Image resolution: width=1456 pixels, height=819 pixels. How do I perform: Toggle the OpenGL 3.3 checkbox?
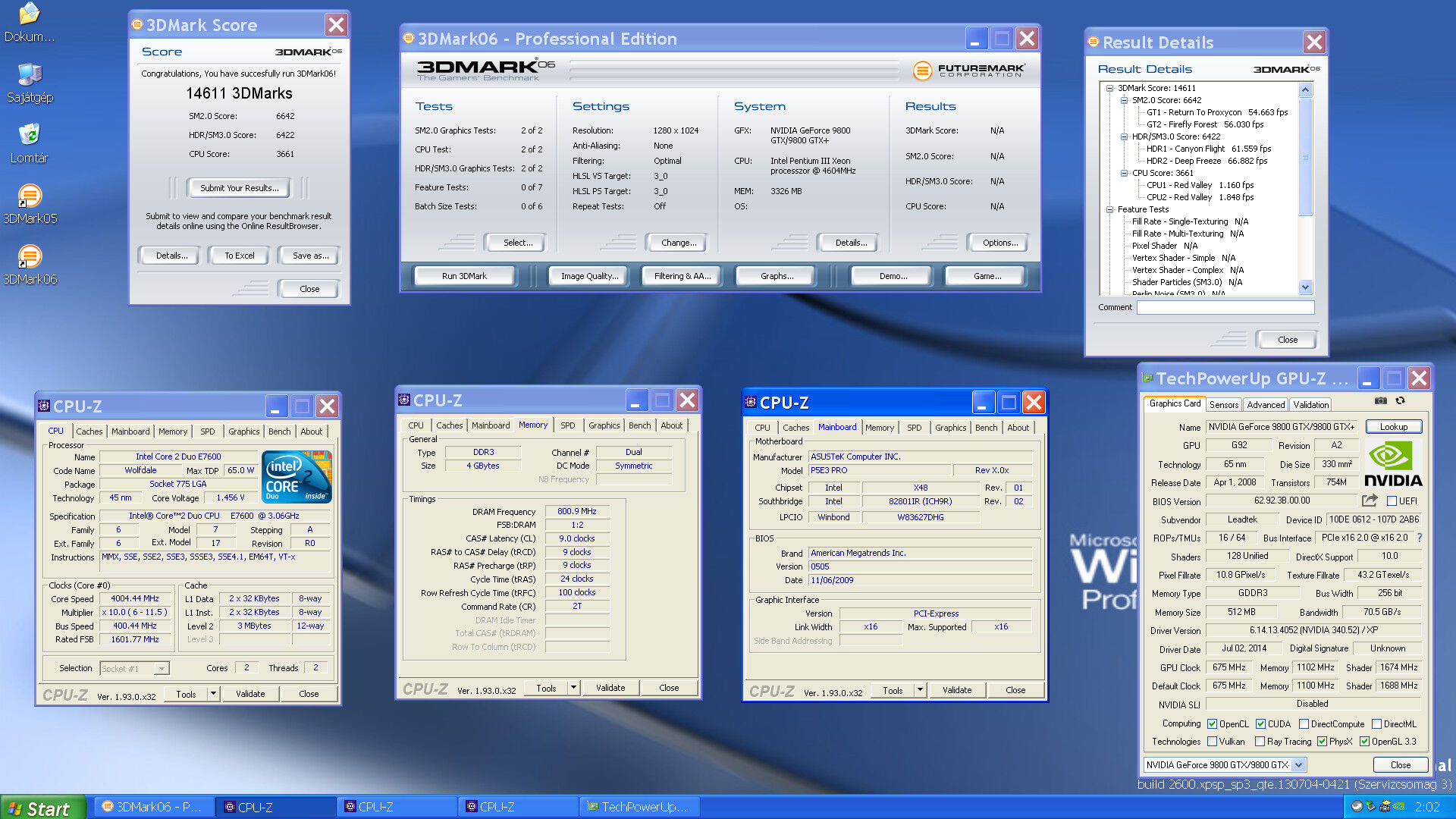pos(1364,742)
